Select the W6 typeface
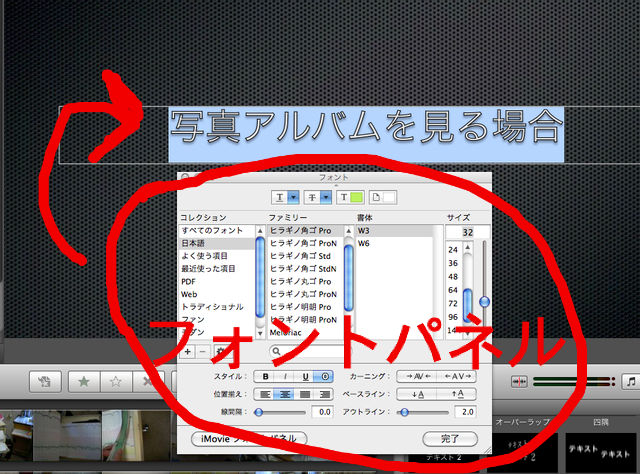Screen dimensions: 640x474 394,243
